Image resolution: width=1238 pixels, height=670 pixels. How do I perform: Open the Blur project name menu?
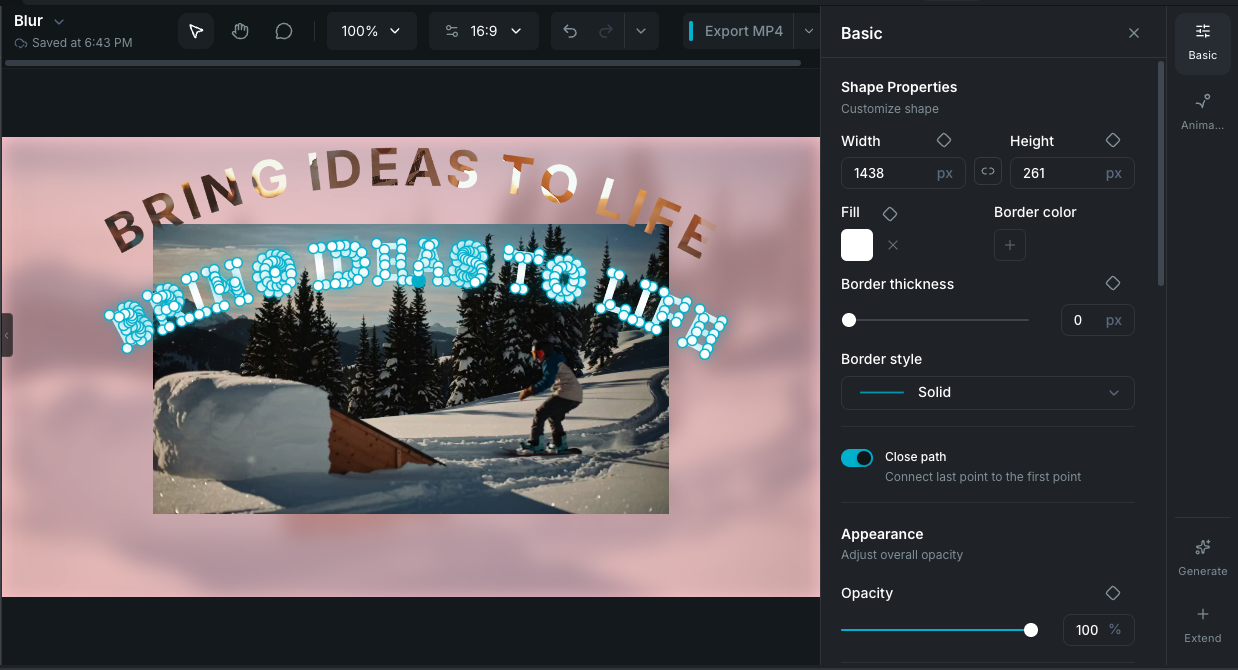click(38, 19)
